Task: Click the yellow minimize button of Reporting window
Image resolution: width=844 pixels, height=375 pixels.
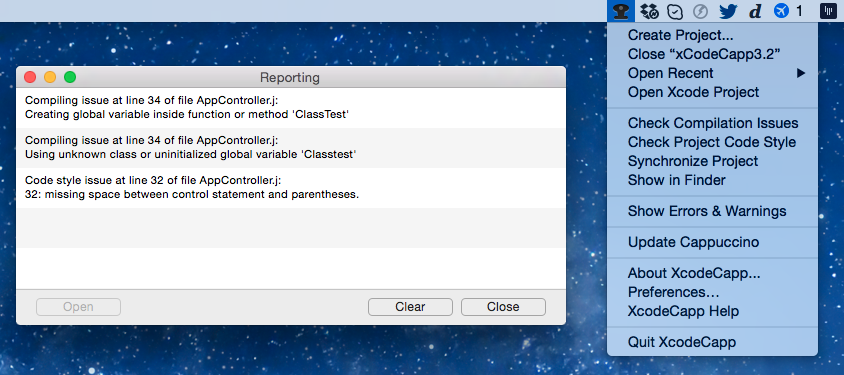Action: click(50, 77)
